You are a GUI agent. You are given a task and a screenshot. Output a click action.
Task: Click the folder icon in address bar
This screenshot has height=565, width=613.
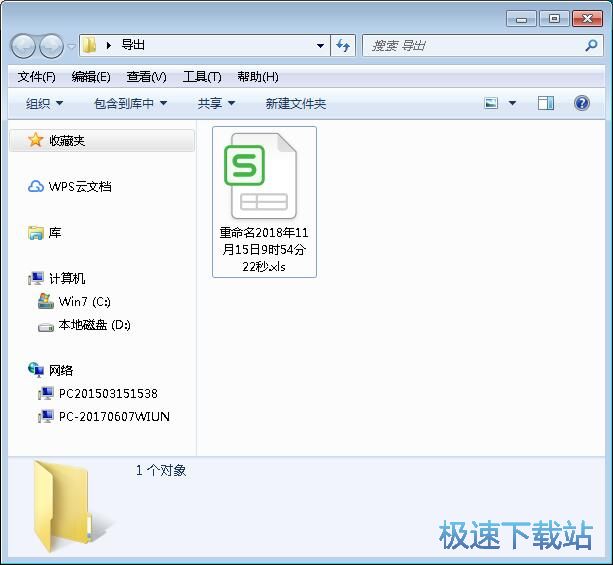[x=90, y=45]
